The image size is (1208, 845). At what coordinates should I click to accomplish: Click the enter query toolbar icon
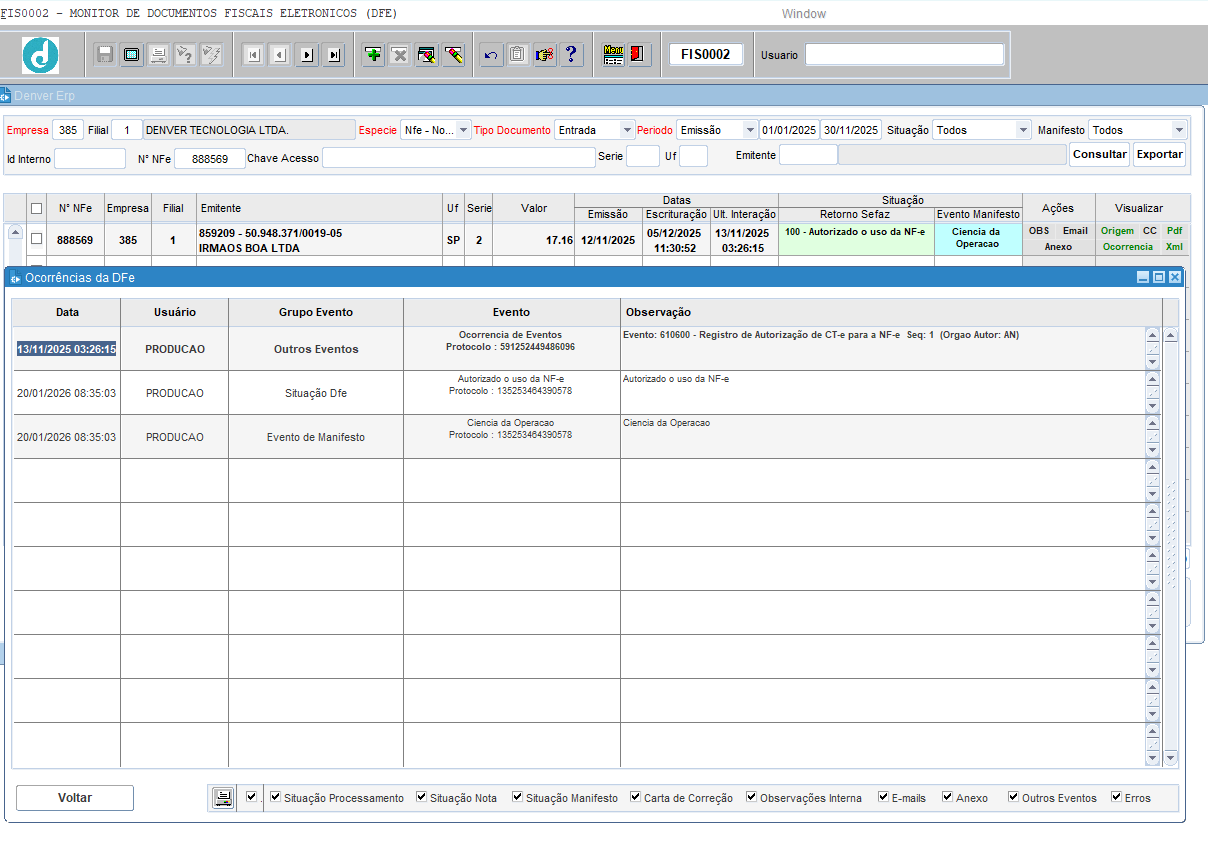(185, 54)
